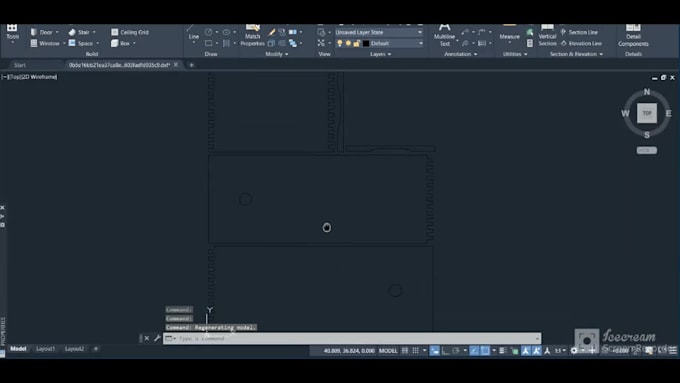Select the Circle draw tool
680x383 pixels.
pyautogui.click(x=209, y=32)
